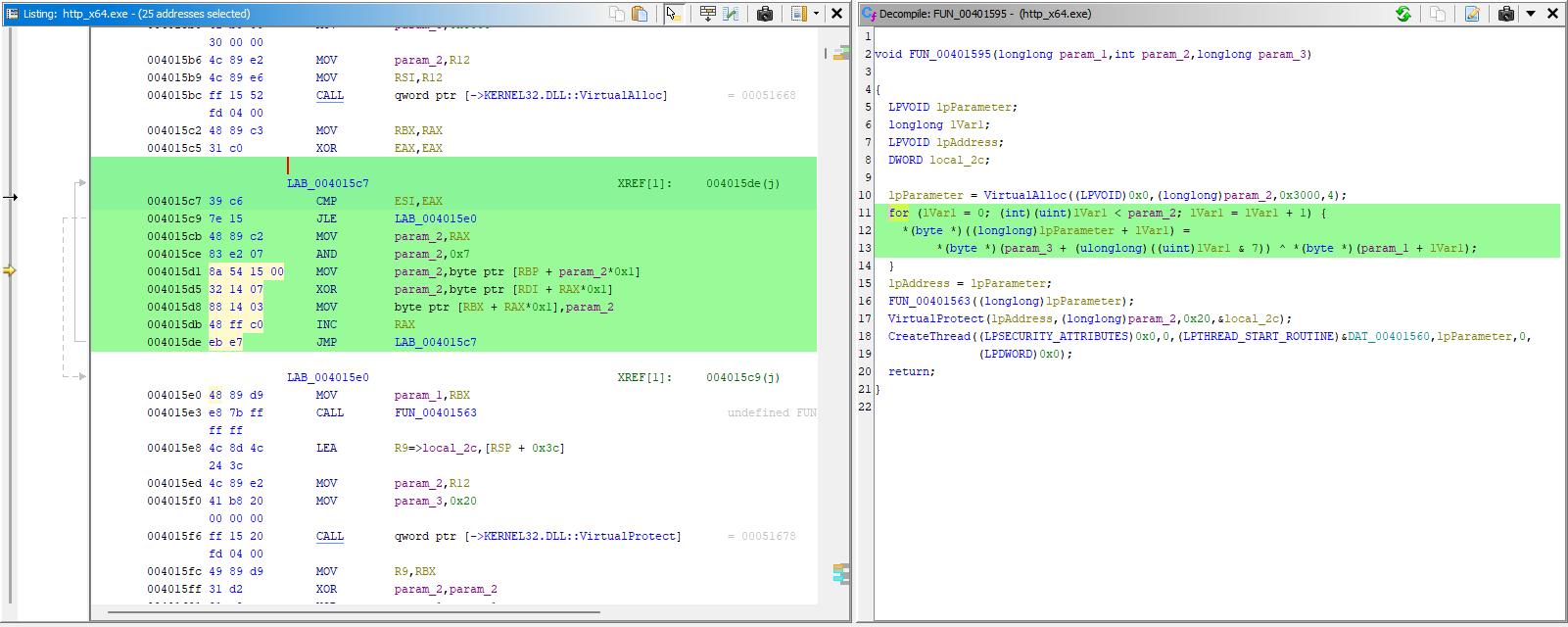Image resolution: width=1568 pixels, height=627 pixels.
Task: Click XREF 004015c9(j) in listing
Action: click(743, 377)
